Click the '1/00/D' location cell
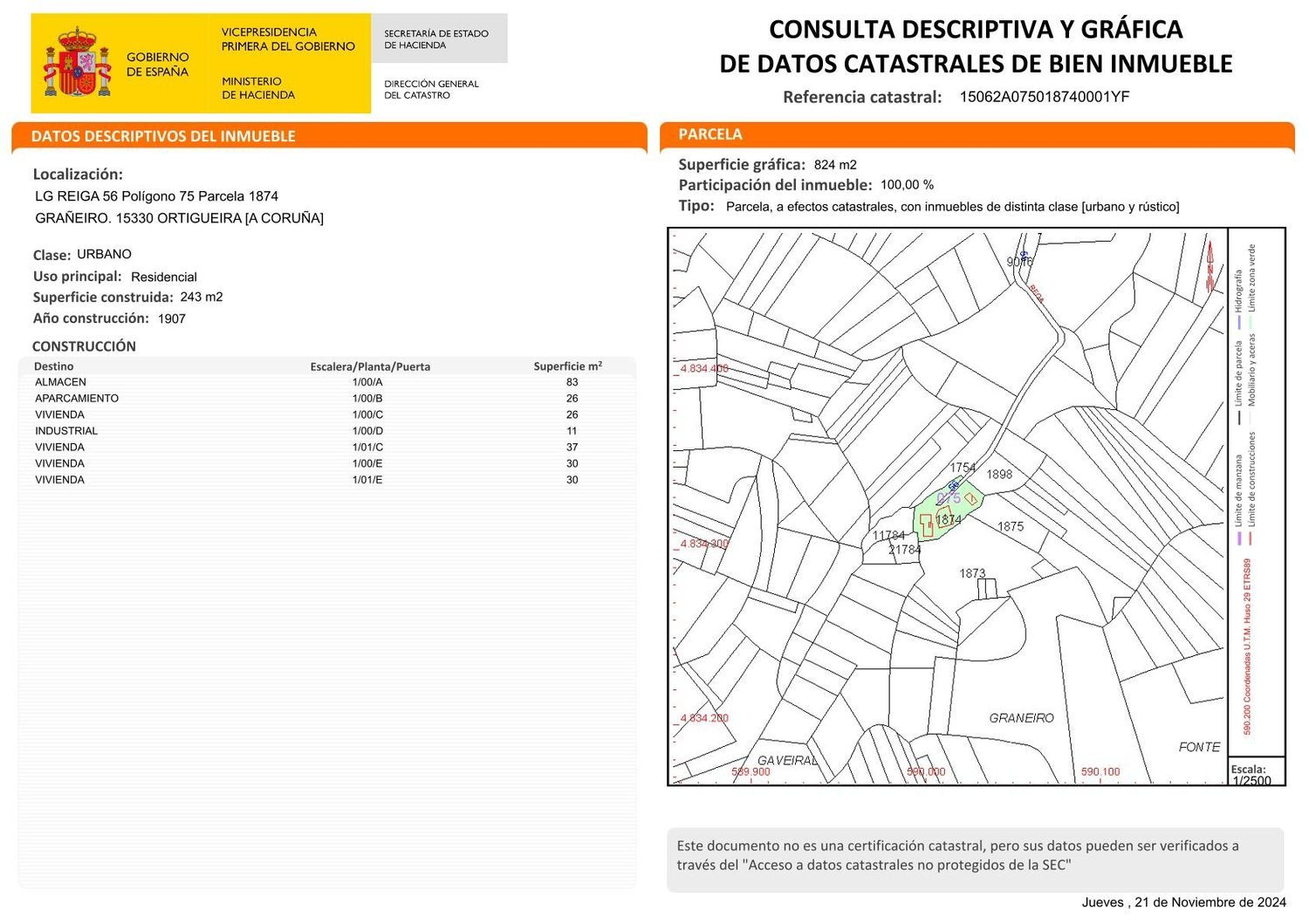 tap(367, 431)
